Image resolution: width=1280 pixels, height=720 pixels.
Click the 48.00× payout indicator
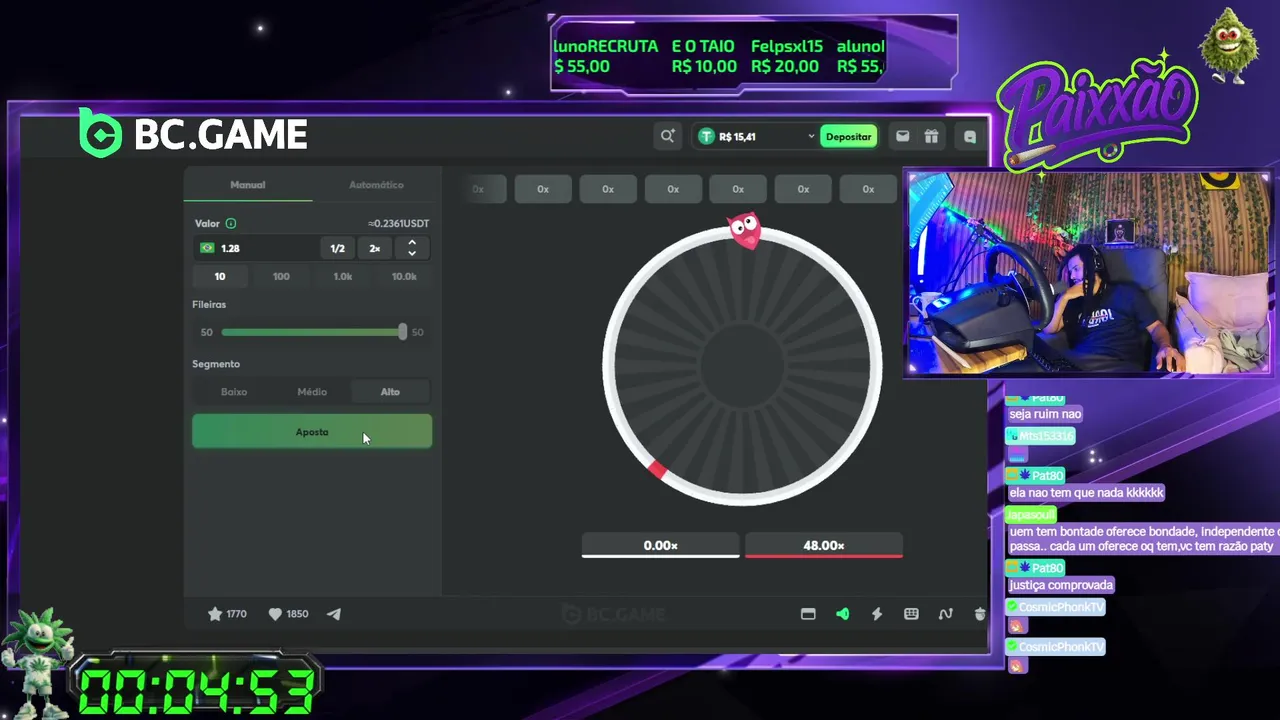824,546
